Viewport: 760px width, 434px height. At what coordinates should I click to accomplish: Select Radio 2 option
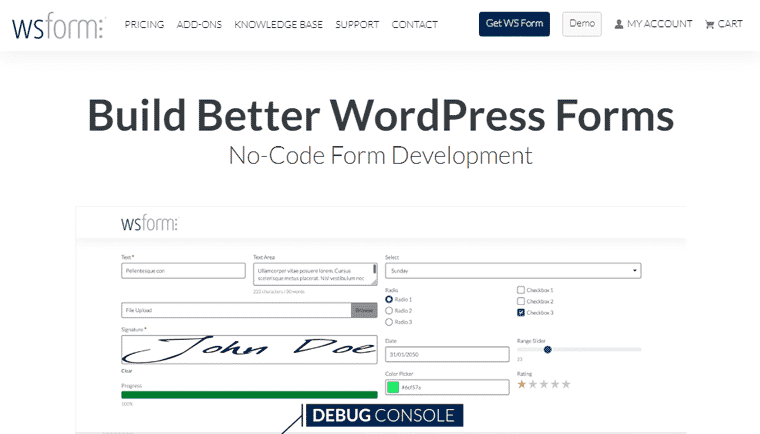tap(389, 310)
